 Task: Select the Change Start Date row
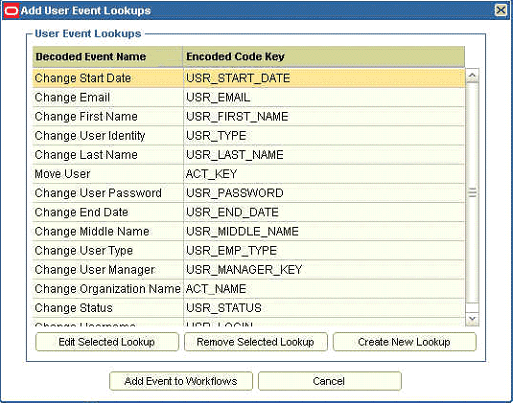coord(248,78)
